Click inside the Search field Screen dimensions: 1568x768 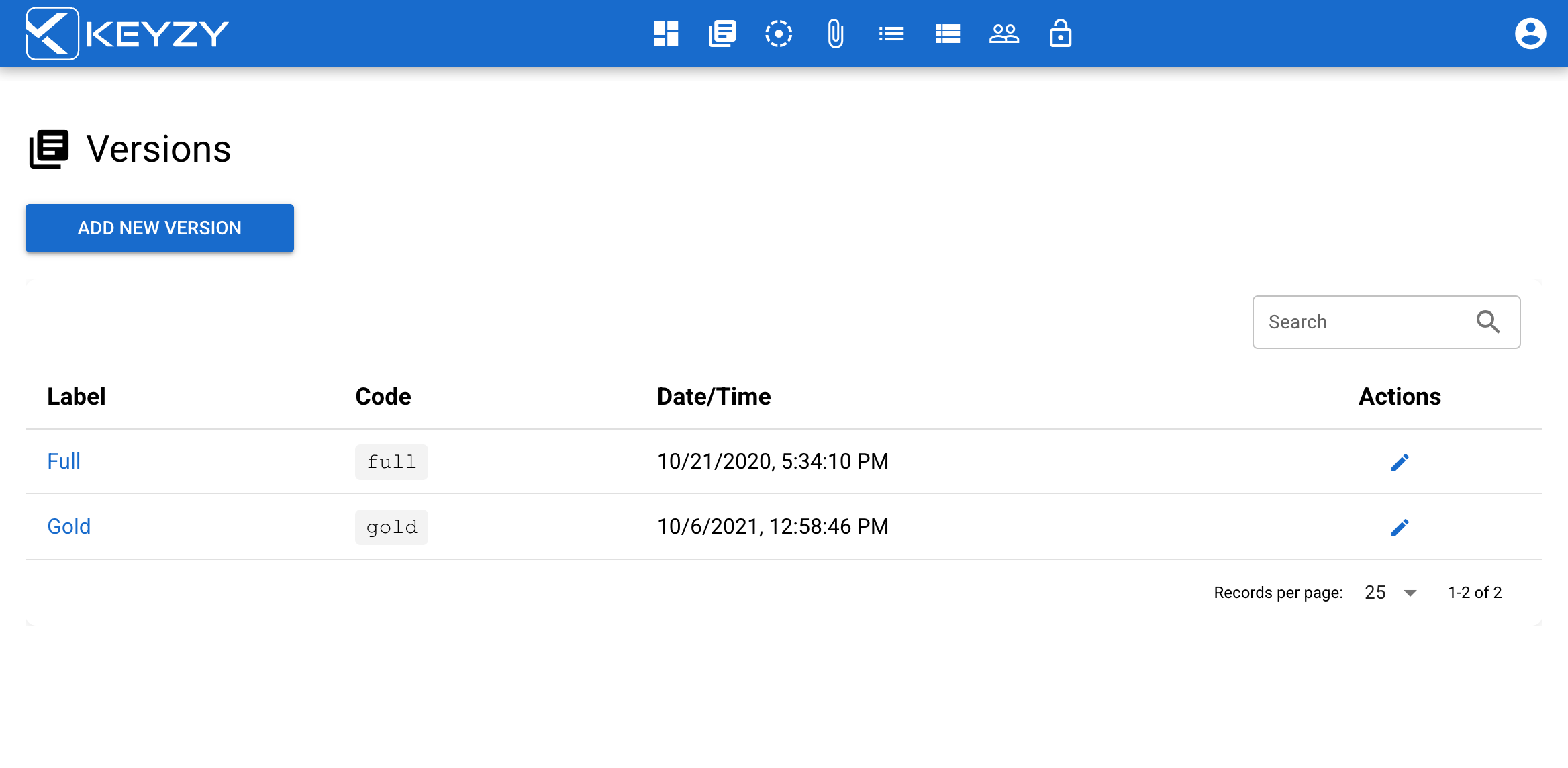(x=1356, y=322)
